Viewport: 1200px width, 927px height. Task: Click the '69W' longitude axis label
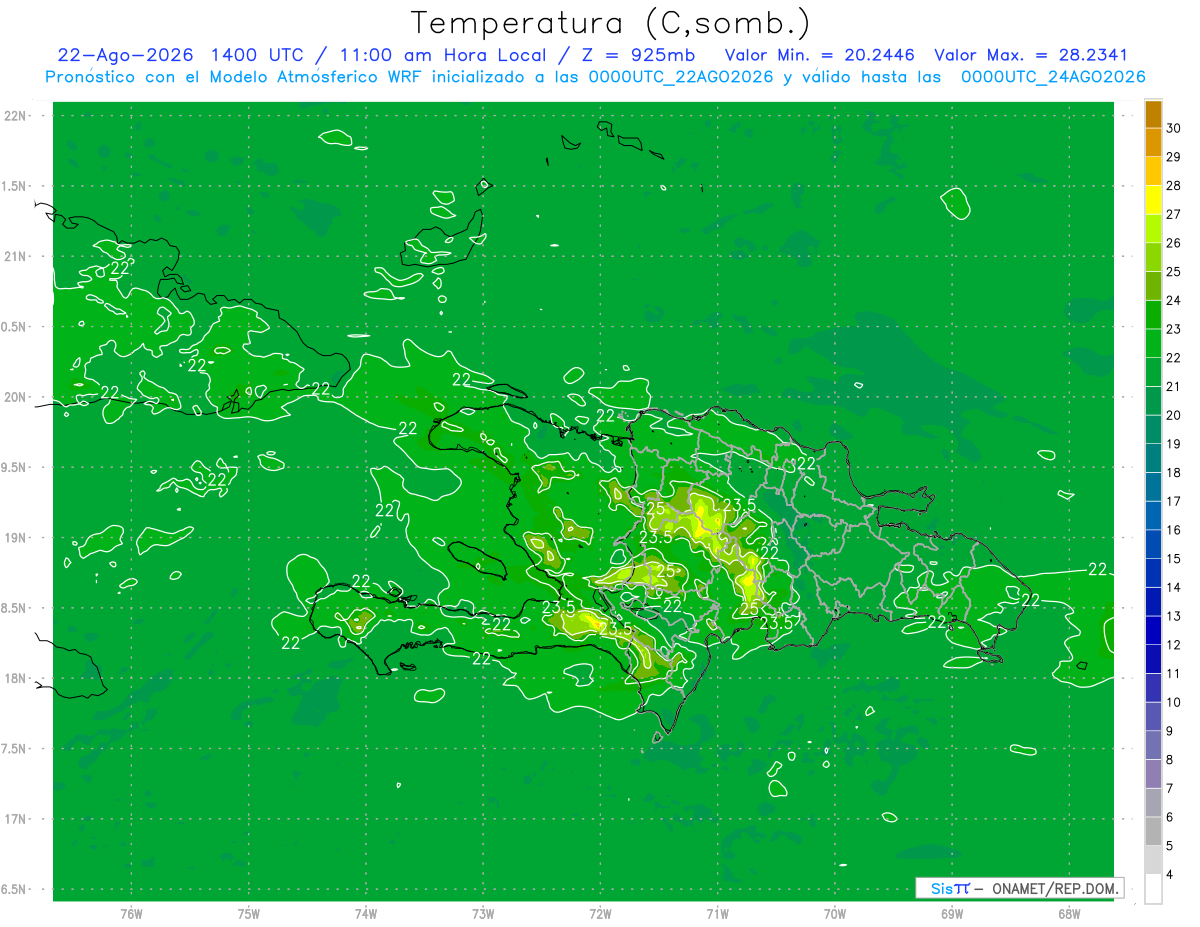tap(952, 914)
